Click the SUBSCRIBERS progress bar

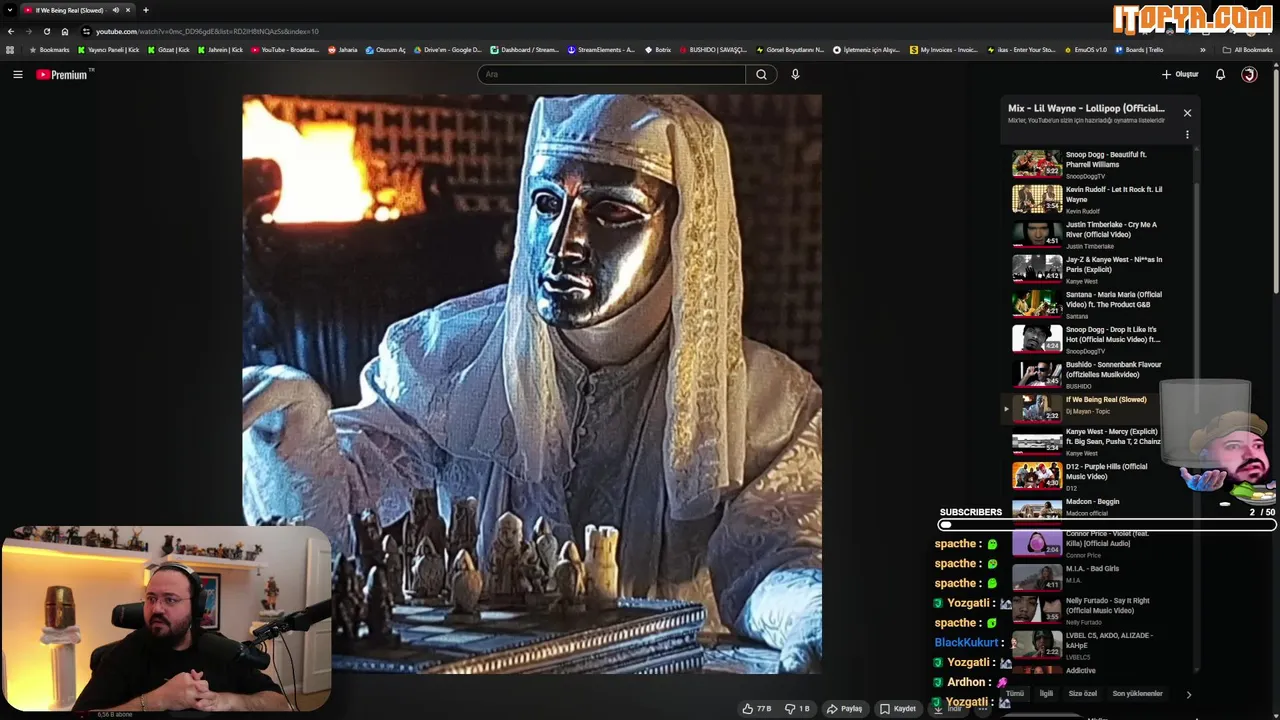click(1107, 525)
